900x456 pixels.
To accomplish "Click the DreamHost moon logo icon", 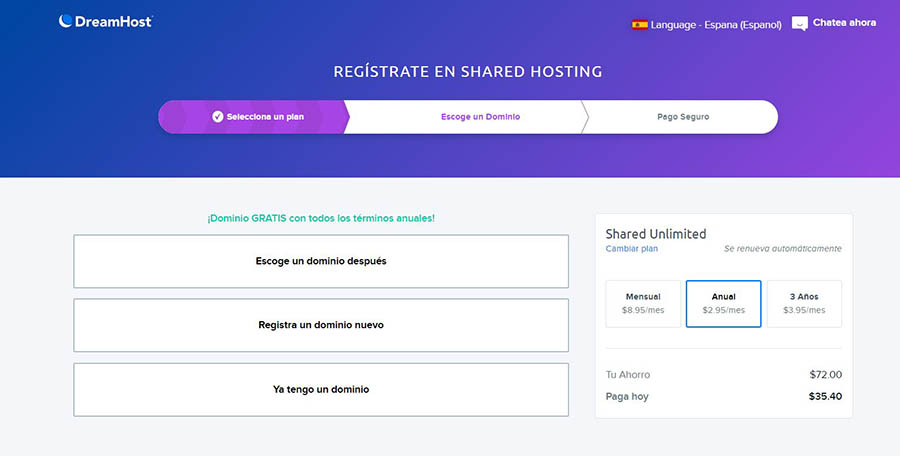I will (x=65, y=21).
